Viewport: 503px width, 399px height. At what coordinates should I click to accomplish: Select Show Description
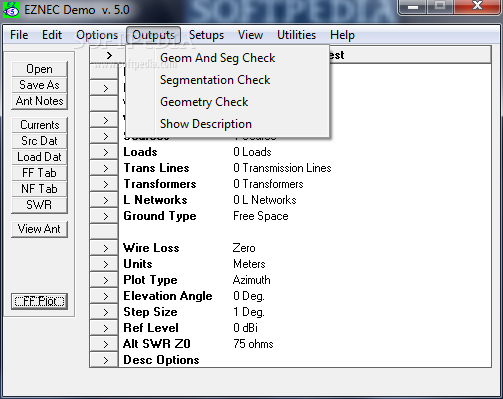pyautogui.click(x=227, y=124)
